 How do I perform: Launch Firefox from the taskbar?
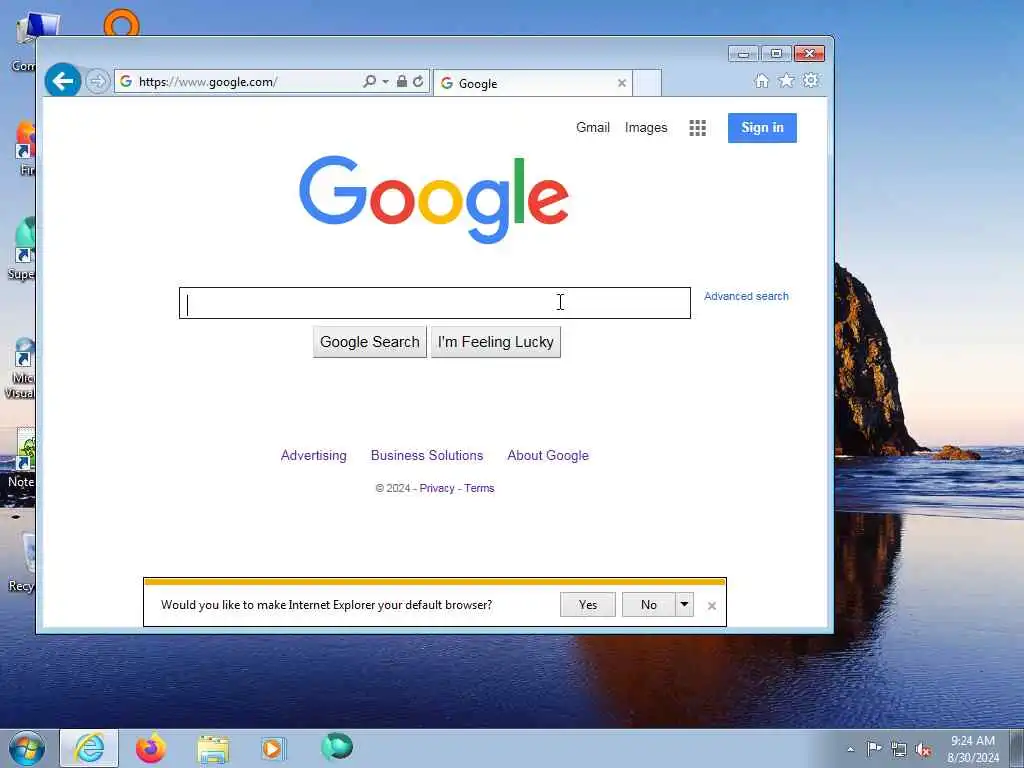[151, 748]
